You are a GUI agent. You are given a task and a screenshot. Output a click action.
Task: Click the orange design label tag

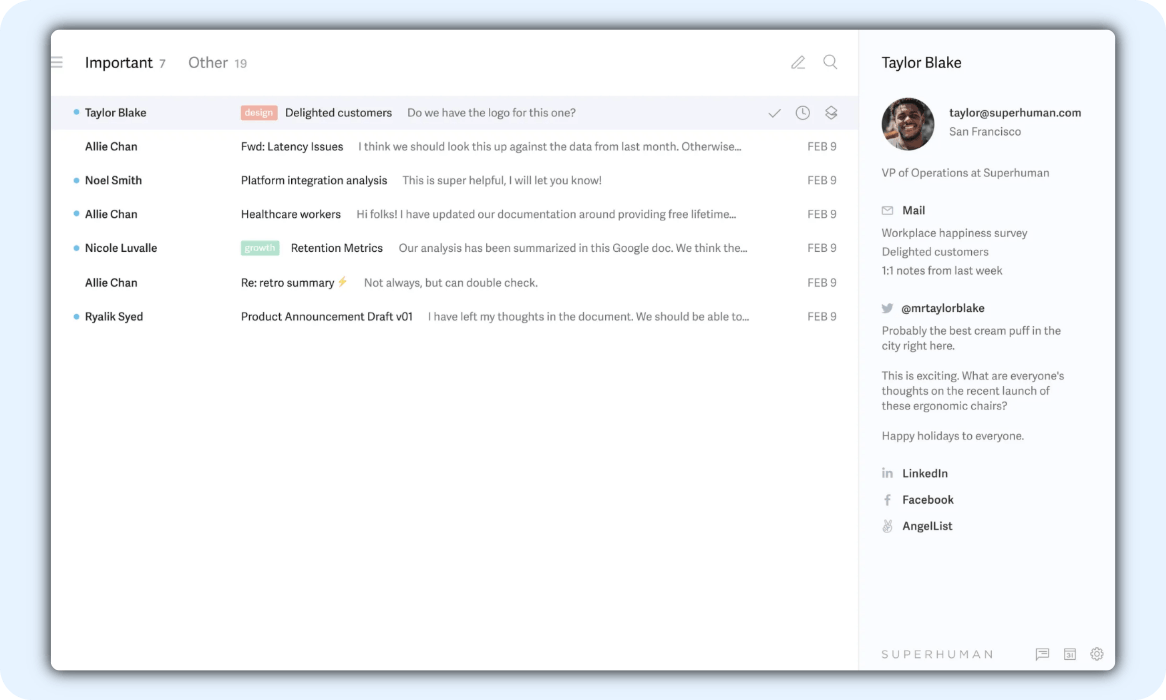pyautogui.click(x=259, y=113)
